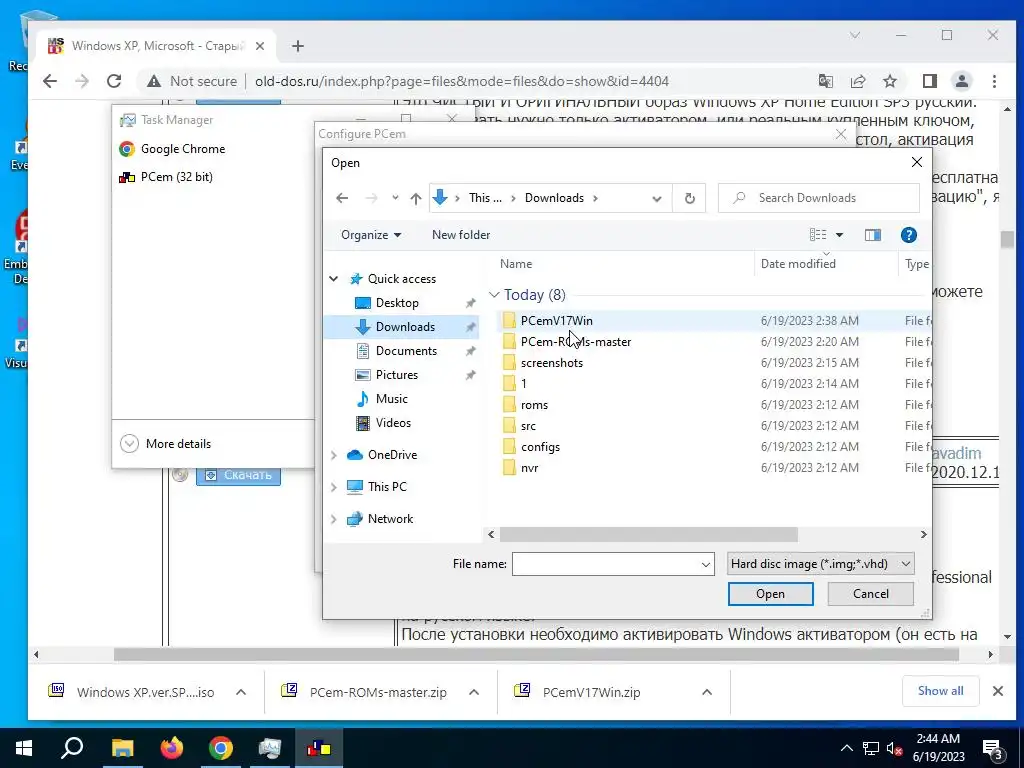Sort files by Date modified column
This screenshot has height=768, width=1024.
click(798, 264)
